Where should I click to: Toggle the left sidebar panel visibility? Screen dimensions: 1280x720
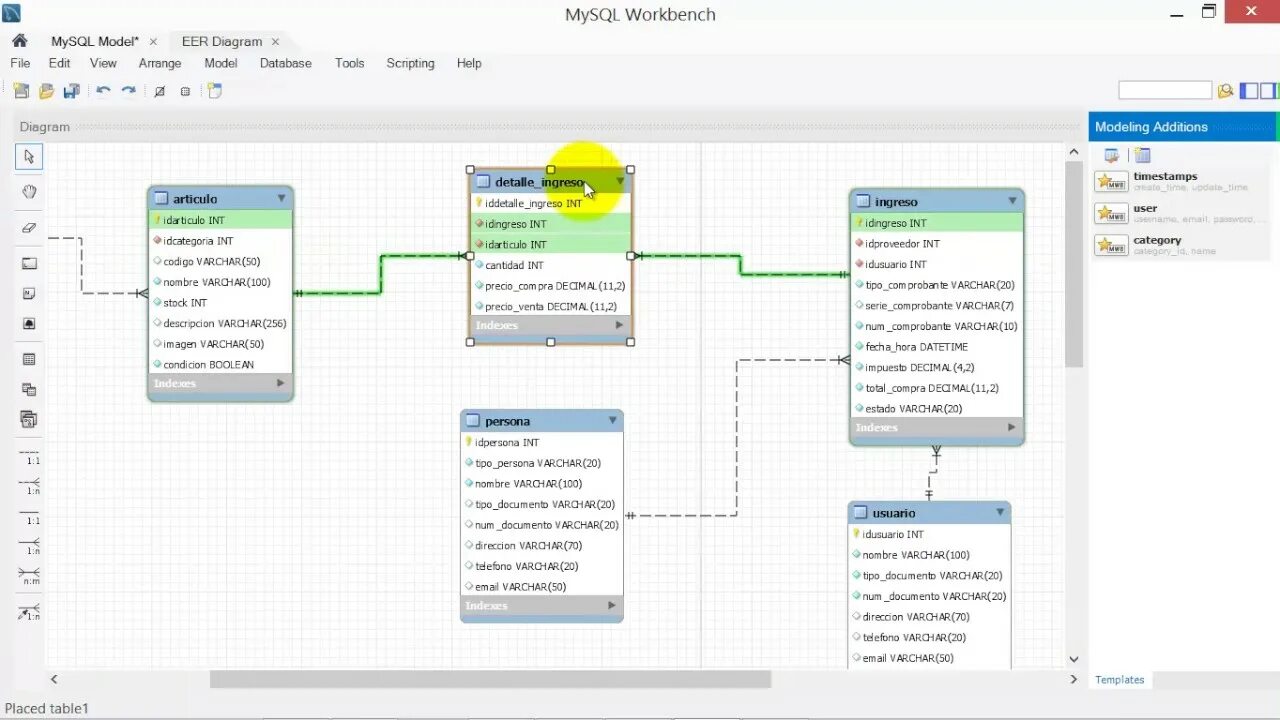[1249, 91]
